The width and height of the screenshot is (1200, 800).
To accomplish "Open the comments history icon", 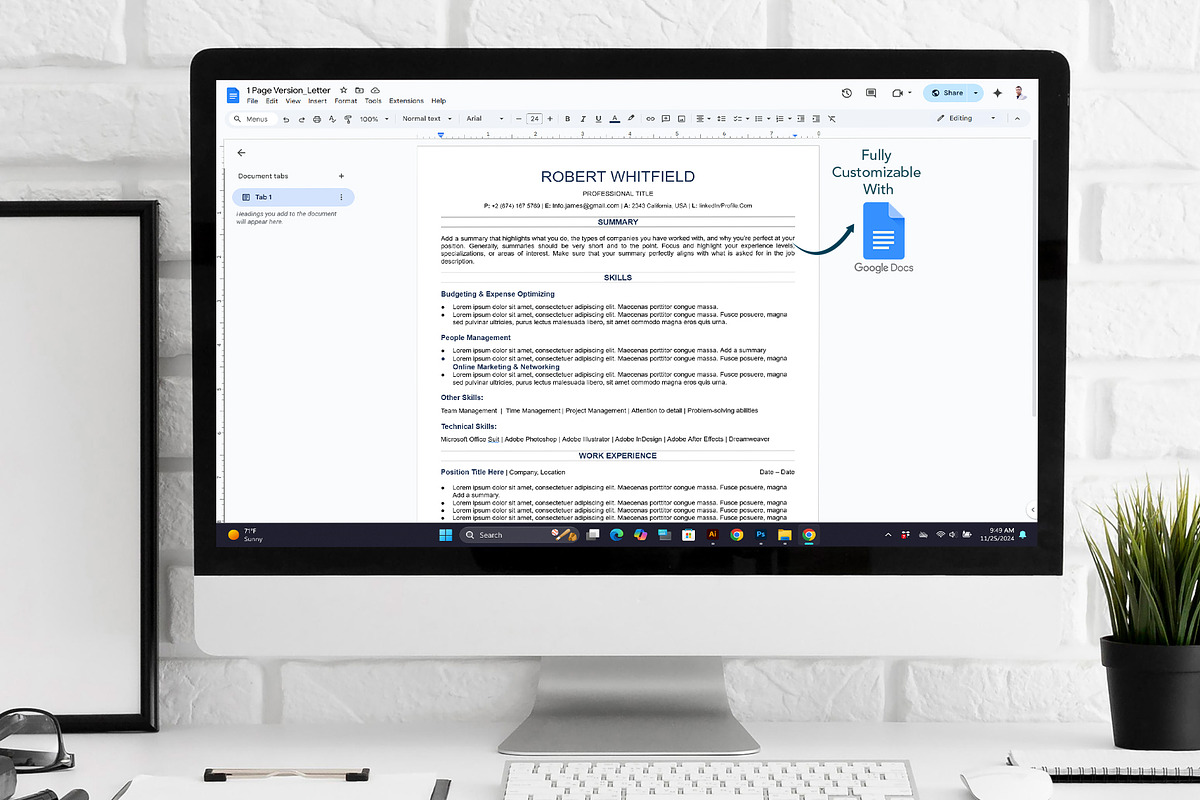I will coord(871,93).
